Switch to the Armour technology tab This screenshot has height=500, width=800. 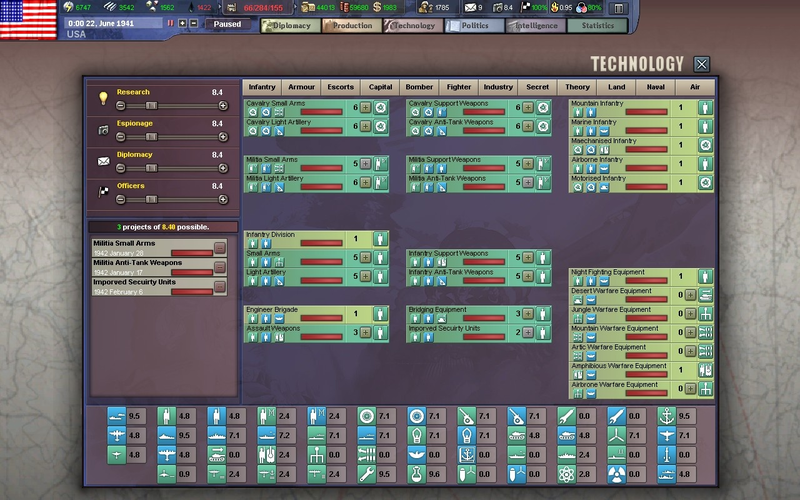tap(302, 87)
